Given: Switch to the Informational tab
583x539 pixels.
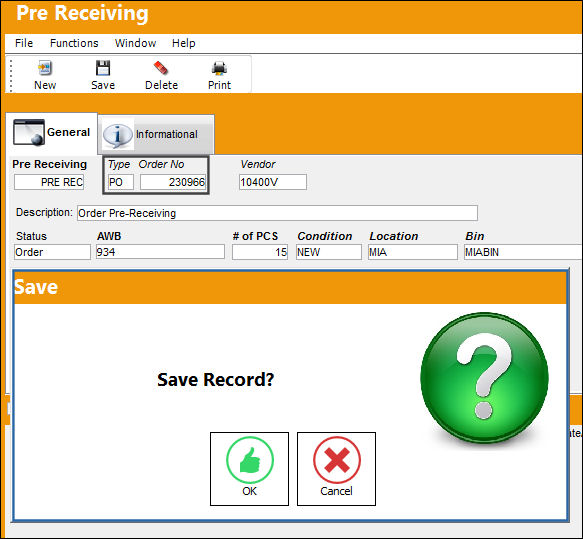Looking at the screenshot, I should pos(156,134).
